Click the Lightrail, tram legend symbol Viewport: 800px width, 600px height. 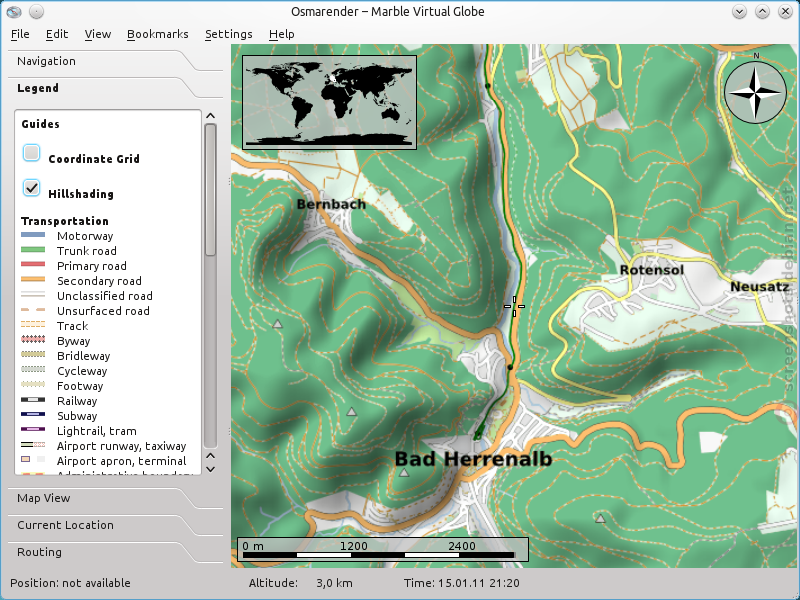[x=33, y=430]
